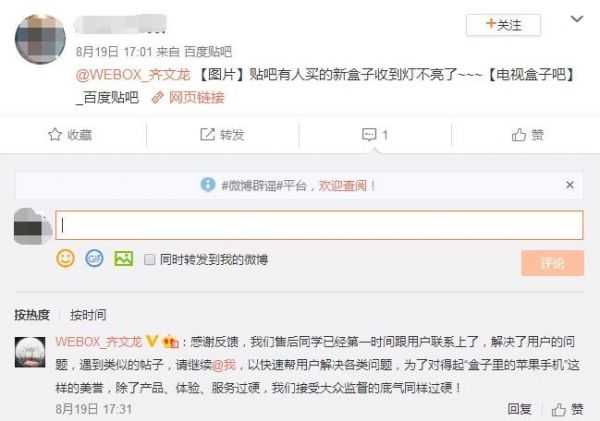The image size is (600, 421).
Task: Submit with the 评论 button
Action: [552, 263]
